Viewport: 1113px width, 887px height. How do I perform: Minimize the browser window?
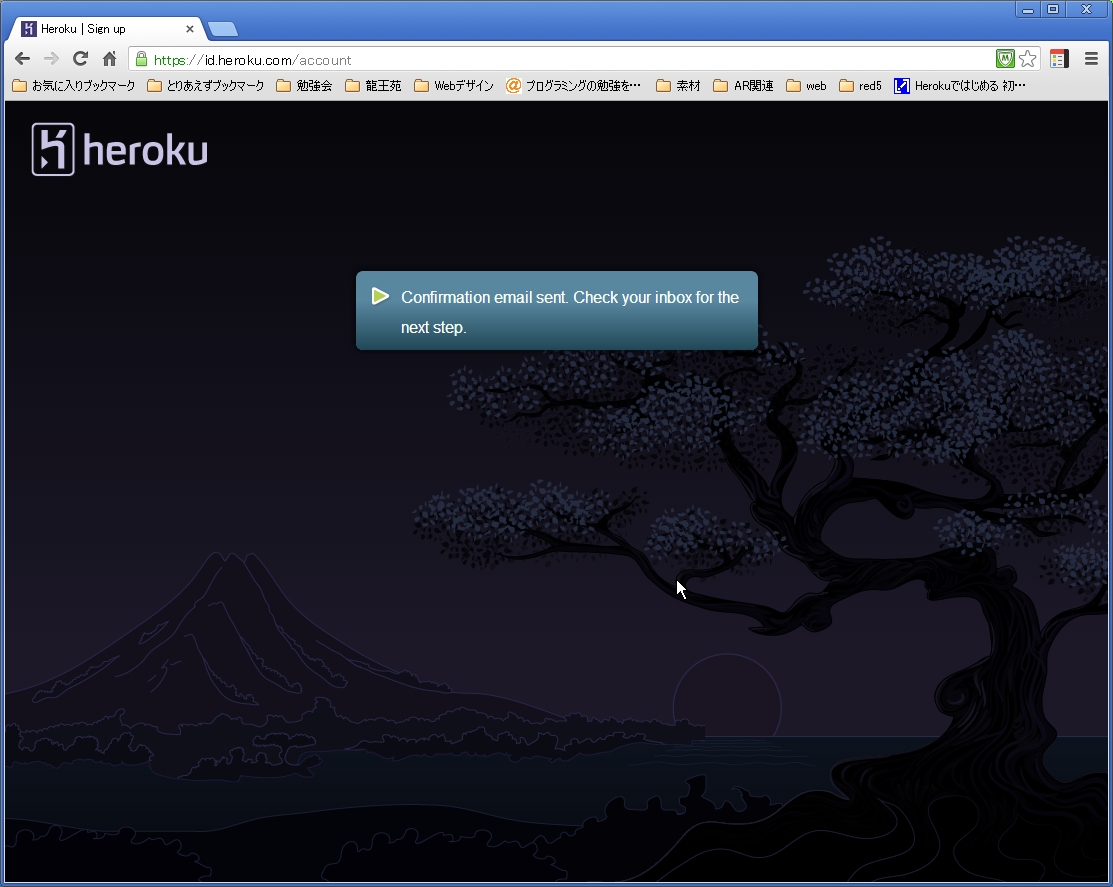pyautogui.click(x=1028, y=9)
